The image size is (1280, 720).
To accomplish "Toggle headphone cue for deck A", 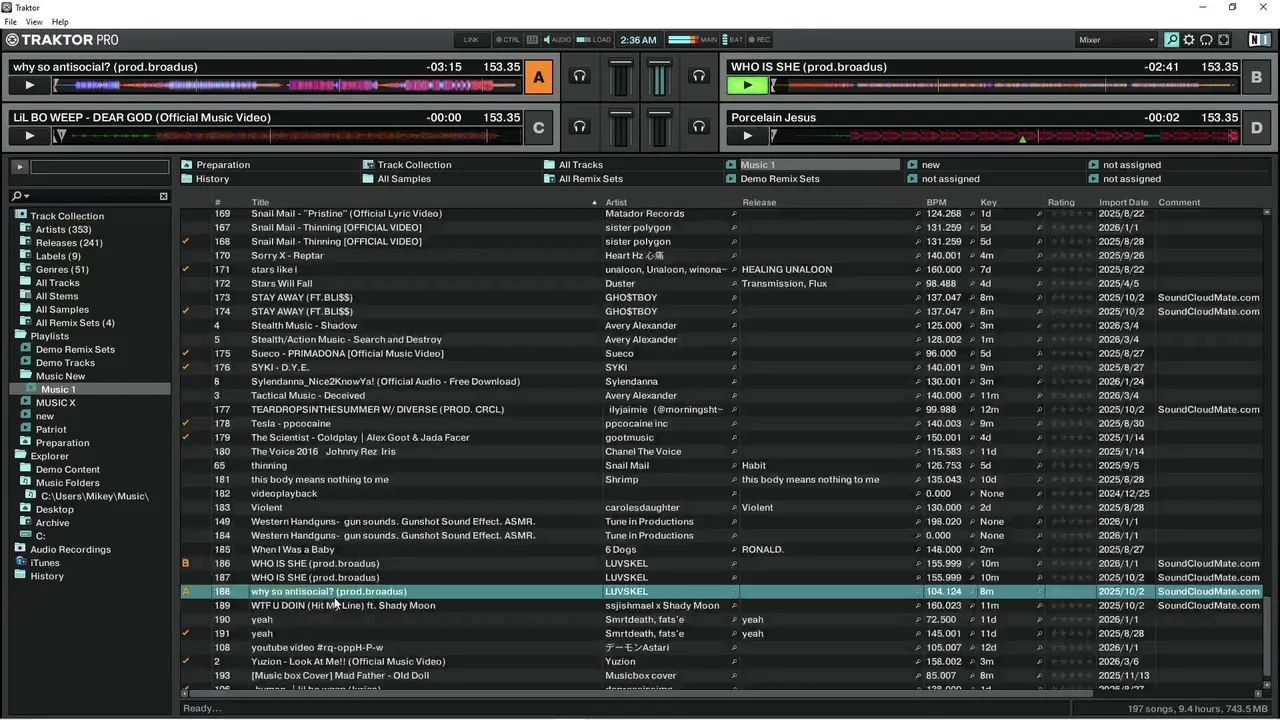I will [x=579, y=76].
